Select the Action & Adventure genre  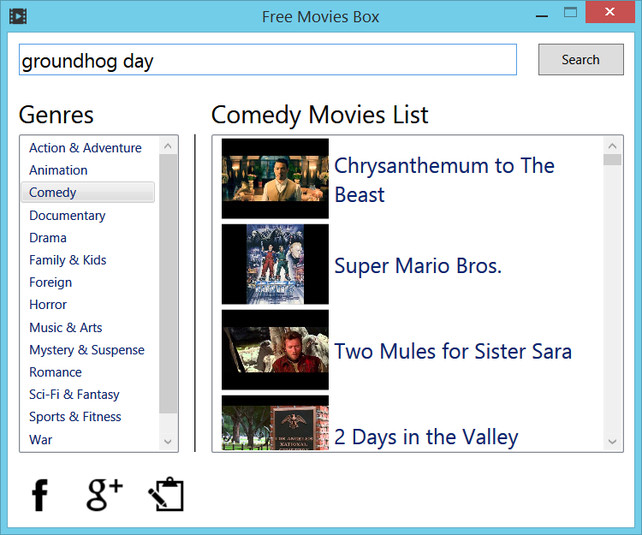[85, 147]
